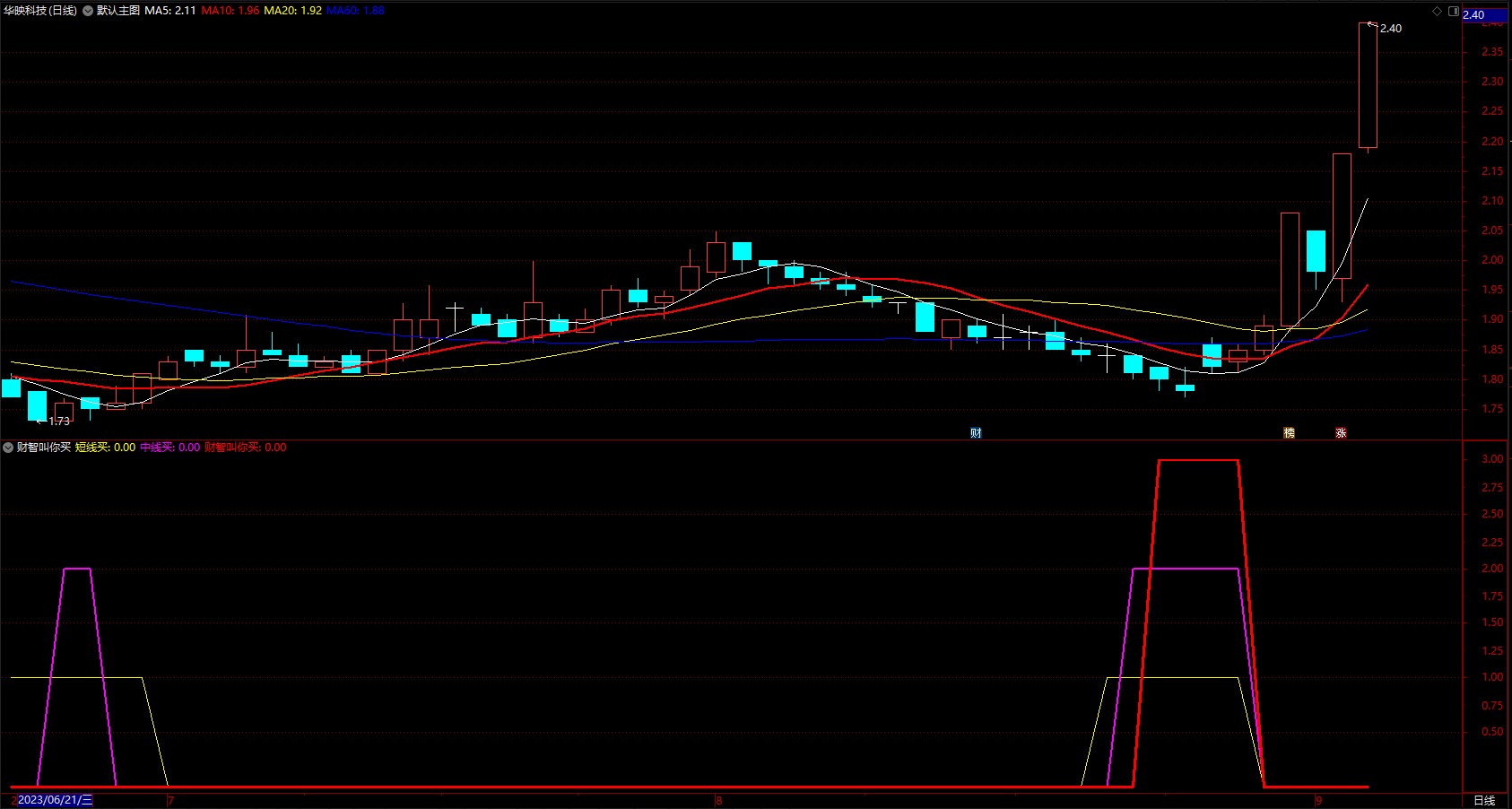Click the latest tall red candlestick near 2.40
Viewport: 1512px width, 809px height.
1368,85
